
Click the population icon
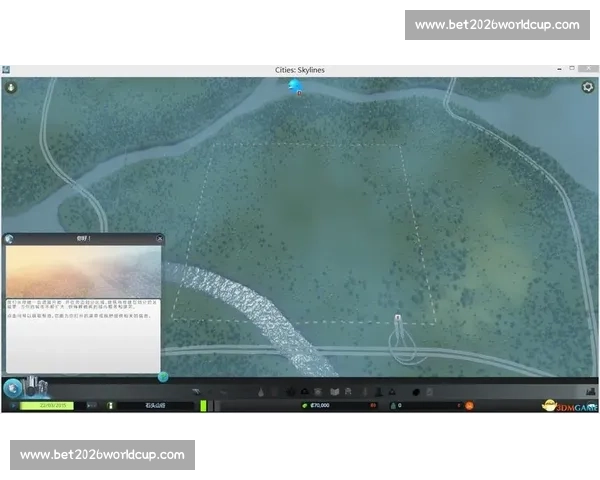pyautogui.click(x=393, y=405)
